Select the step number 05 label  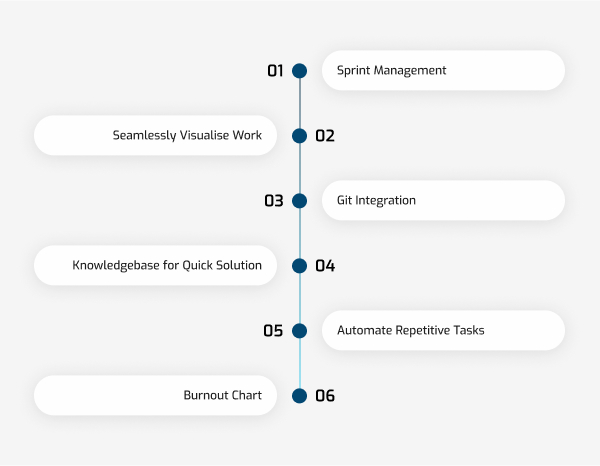273,331
